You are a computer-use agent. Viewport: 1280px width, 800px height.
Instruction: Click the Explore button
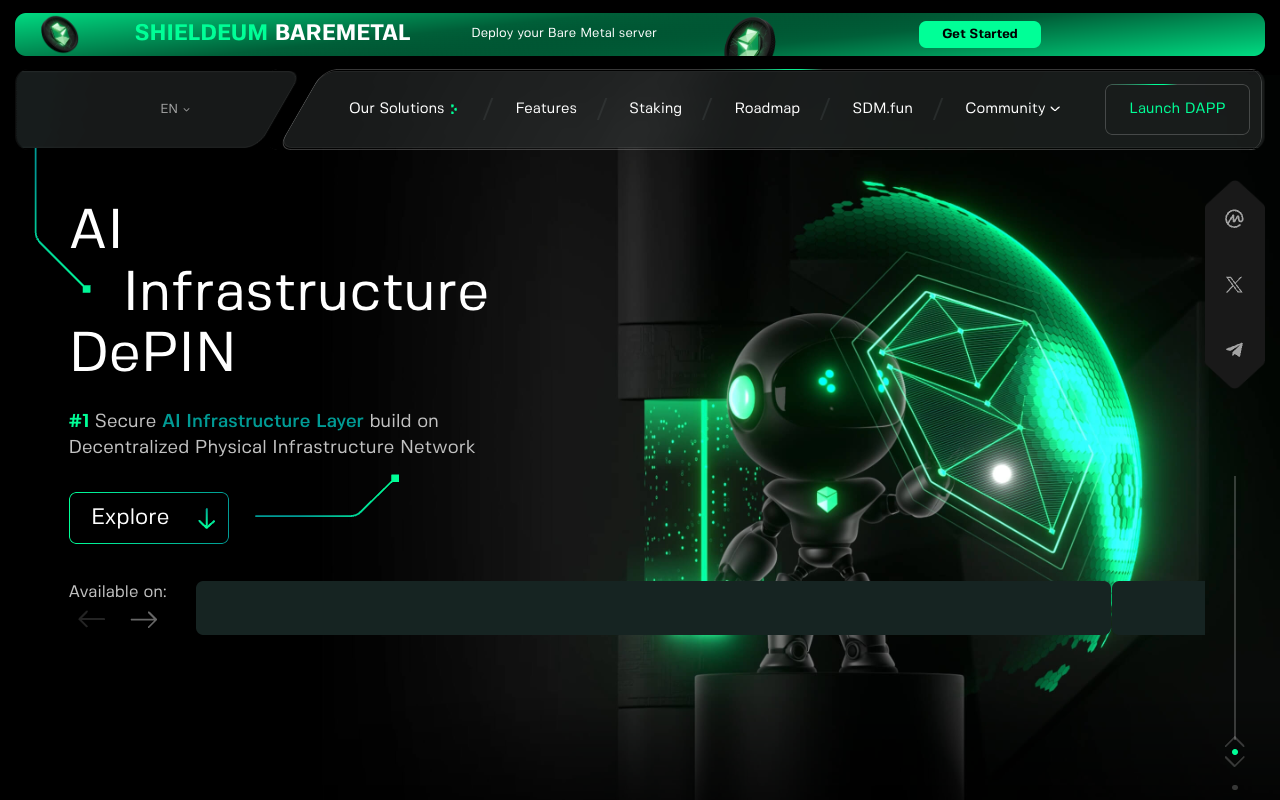click(x=149, y=518)
